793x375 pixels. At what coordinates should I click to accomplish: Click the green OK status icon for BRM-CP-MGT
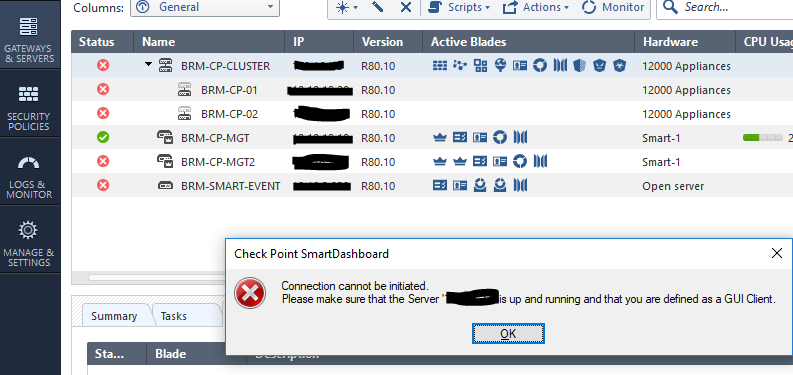click(x=103, y=138)
